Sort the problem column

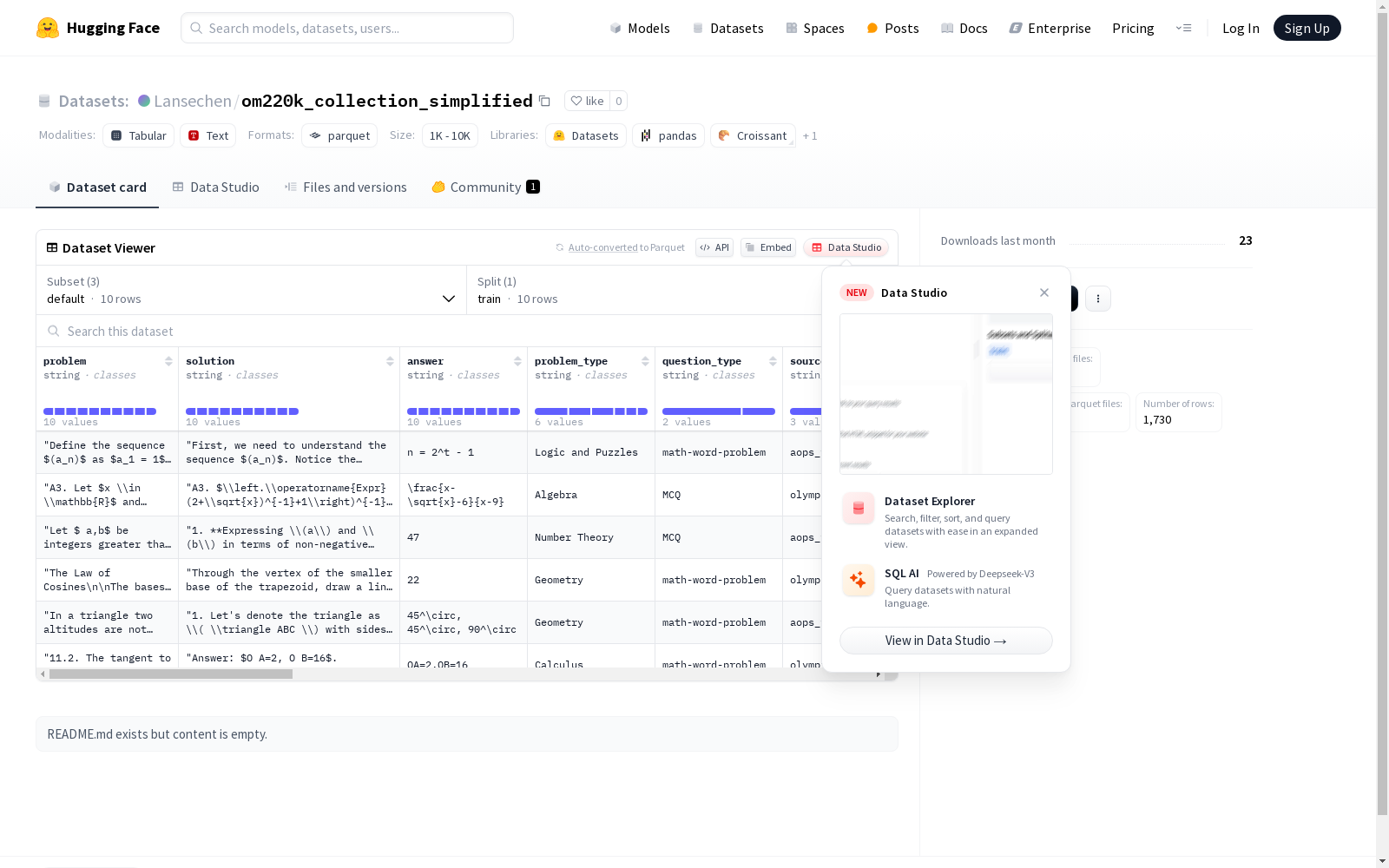pos(168,361)
